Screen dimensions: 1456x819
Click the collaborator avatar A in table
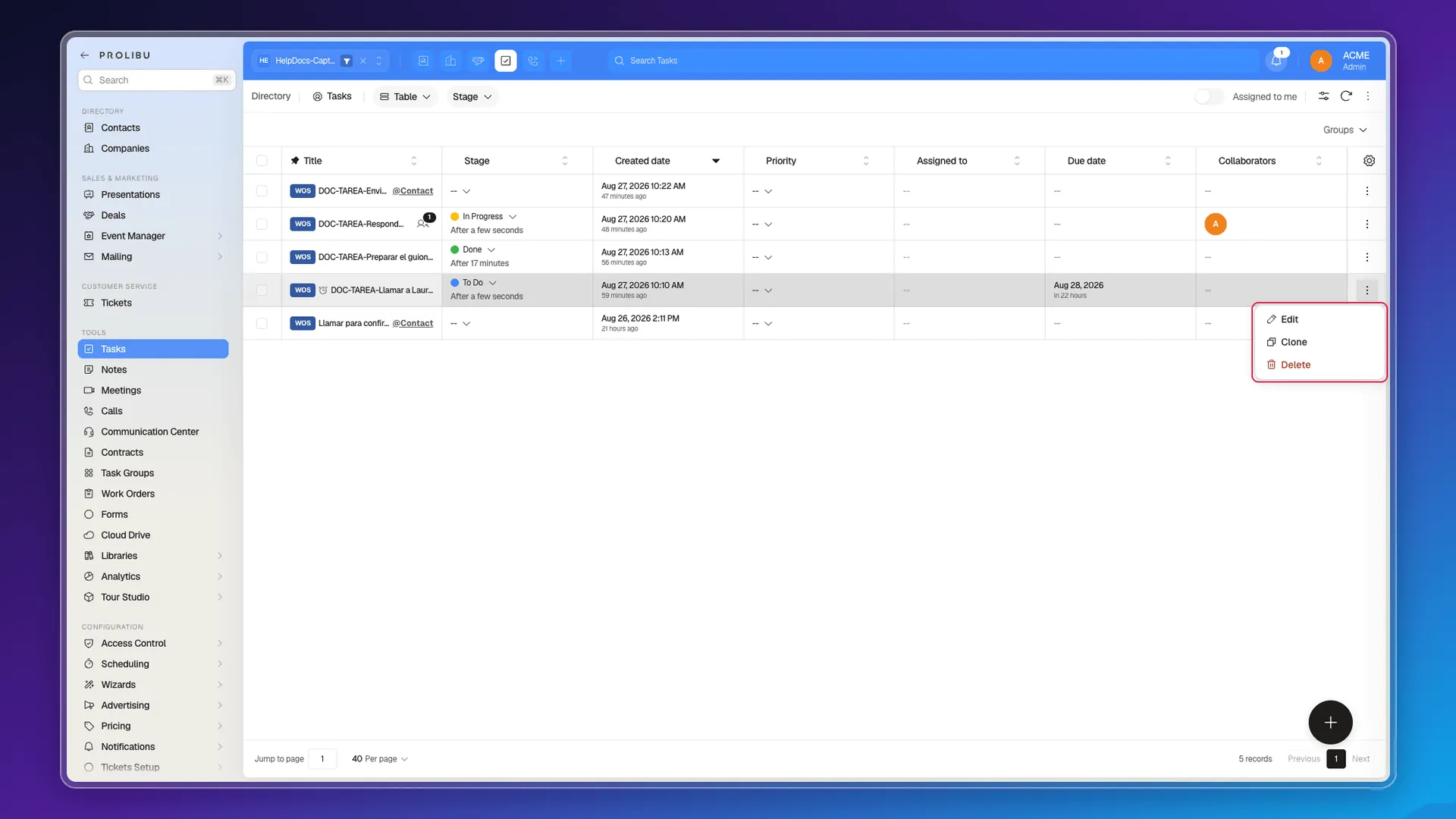[1215, 224]
